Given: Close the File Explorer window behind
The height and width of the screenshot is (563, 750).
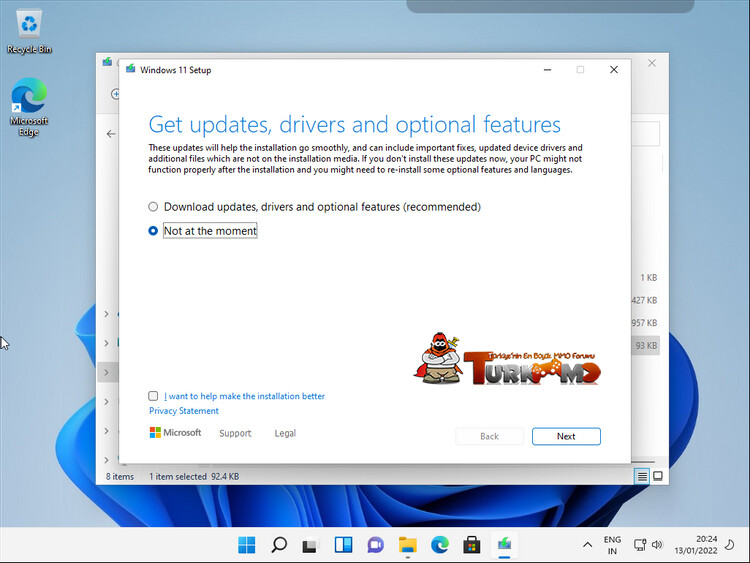Looking at the screenshot, I should [x=651, y=63].
